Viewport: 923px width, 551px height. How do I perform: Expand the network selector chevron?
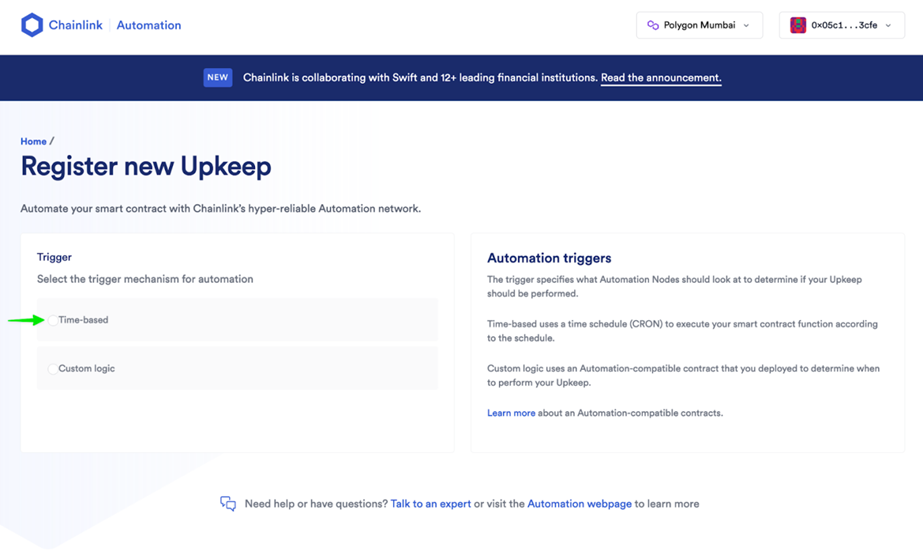(746, 25)
